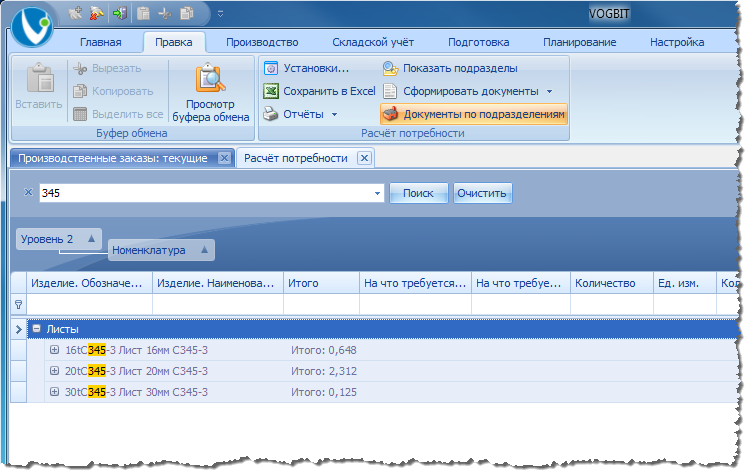Image resolution: width=749 pixels, height=474 pixels.
Task: Click the filter row funnel icon
Action: [x=19, y=304]
